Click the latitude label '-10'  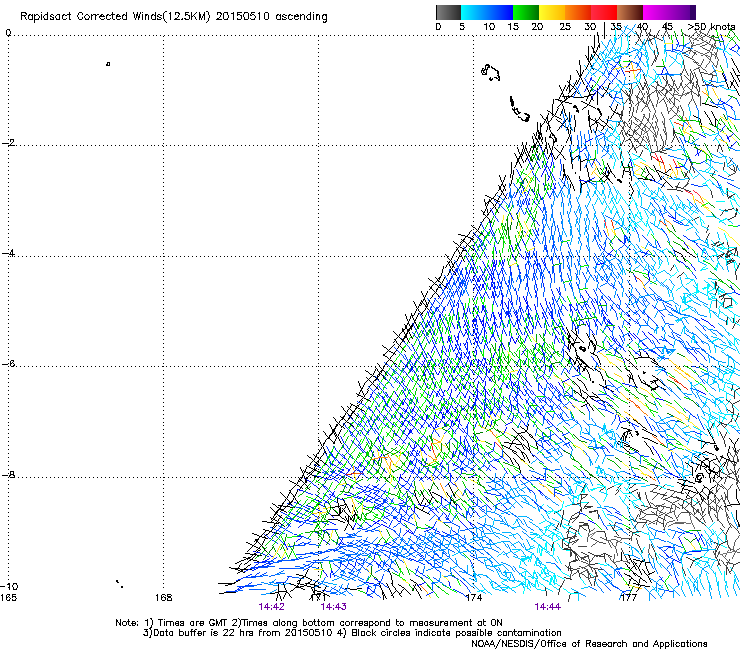point(9,586)
